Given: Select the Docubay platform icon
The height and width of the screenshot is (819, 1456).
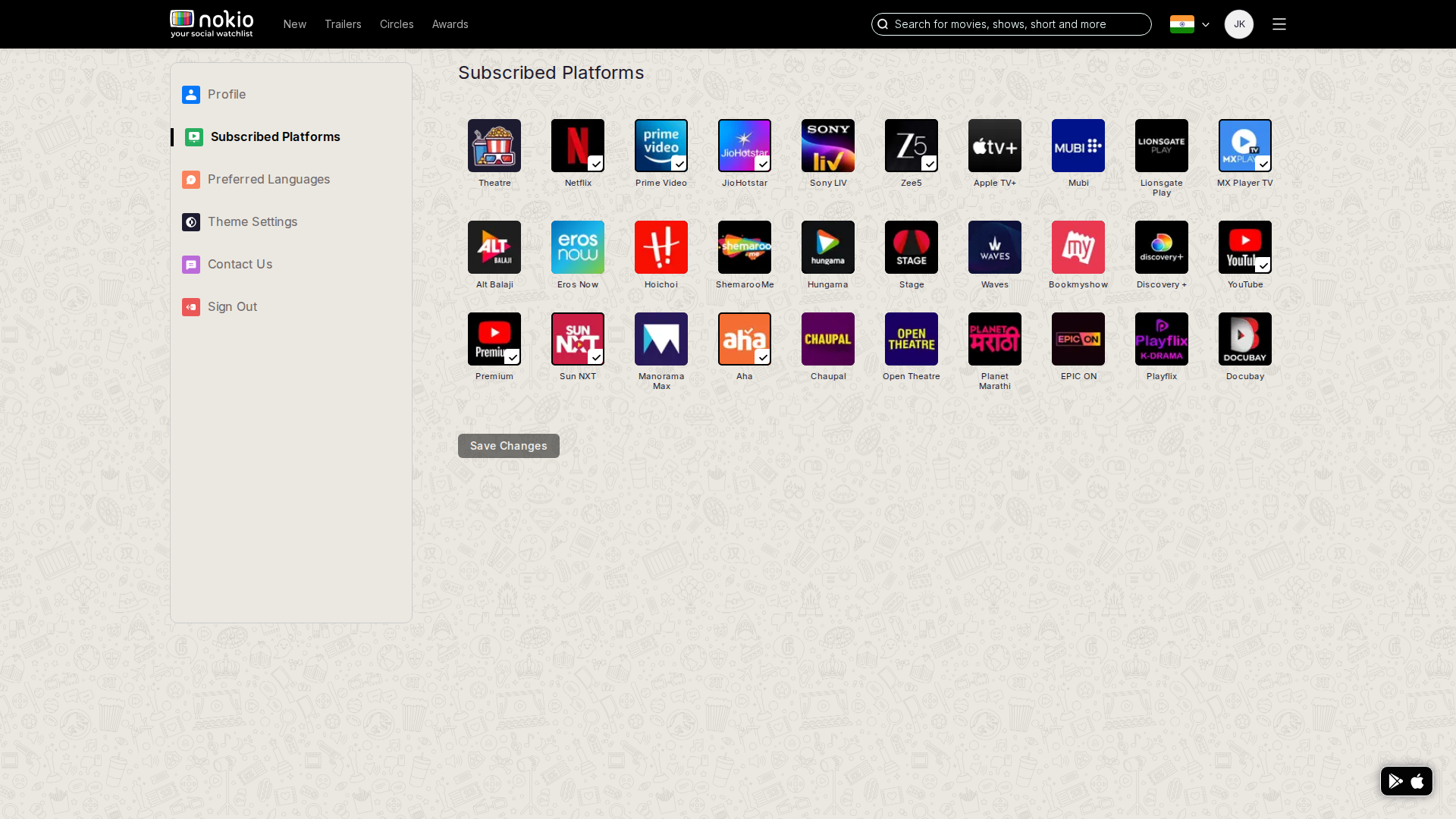Looking at the screenshot, I should point(1245,339).
